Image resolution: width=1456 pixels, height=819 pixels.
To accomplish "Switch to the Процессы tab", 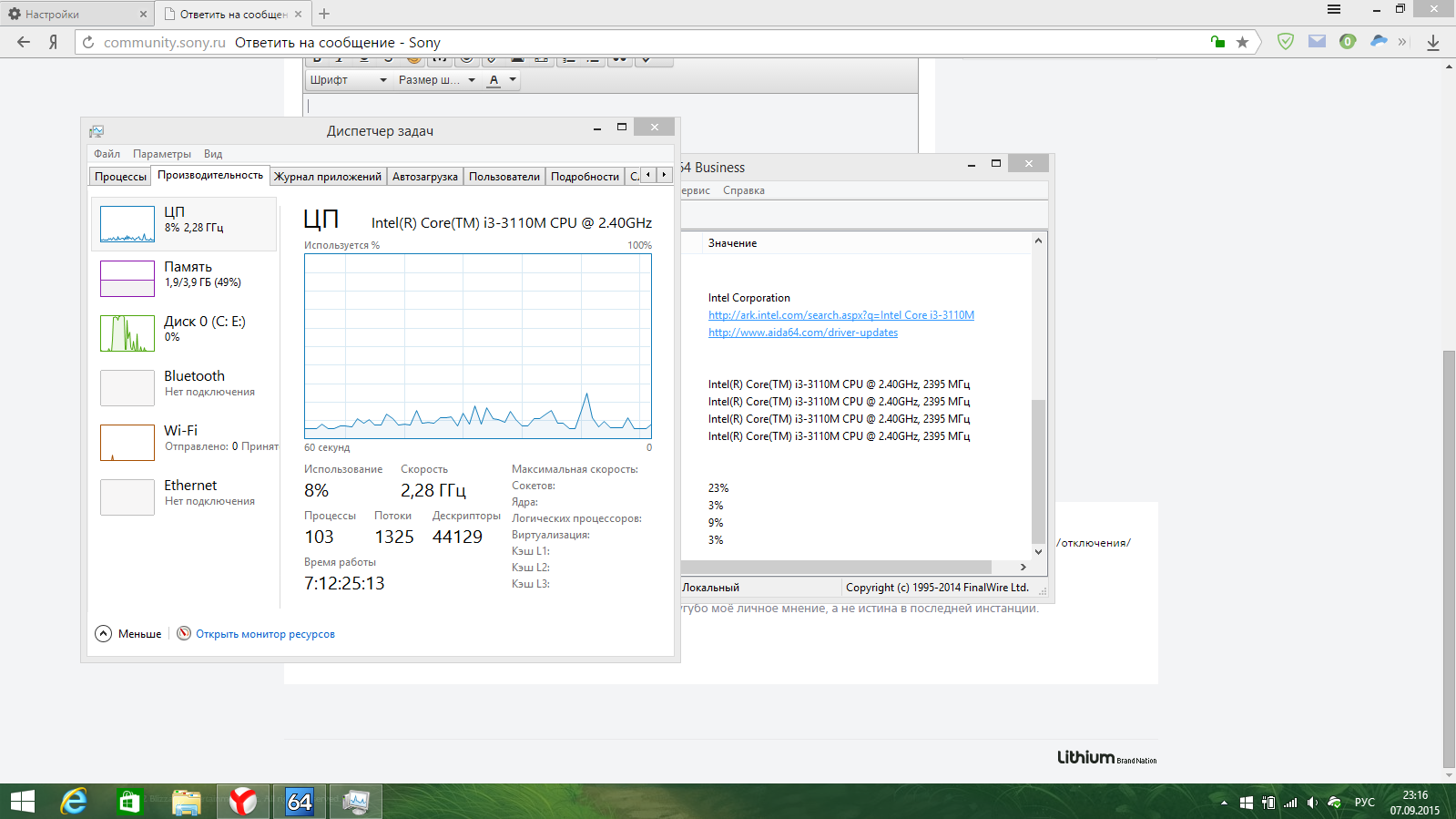I will (120, 177).
